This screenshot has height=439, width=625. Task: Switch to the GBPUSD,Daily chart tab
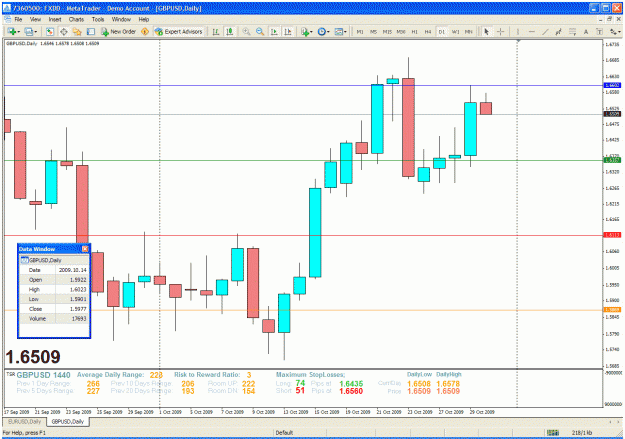point(67,421)
